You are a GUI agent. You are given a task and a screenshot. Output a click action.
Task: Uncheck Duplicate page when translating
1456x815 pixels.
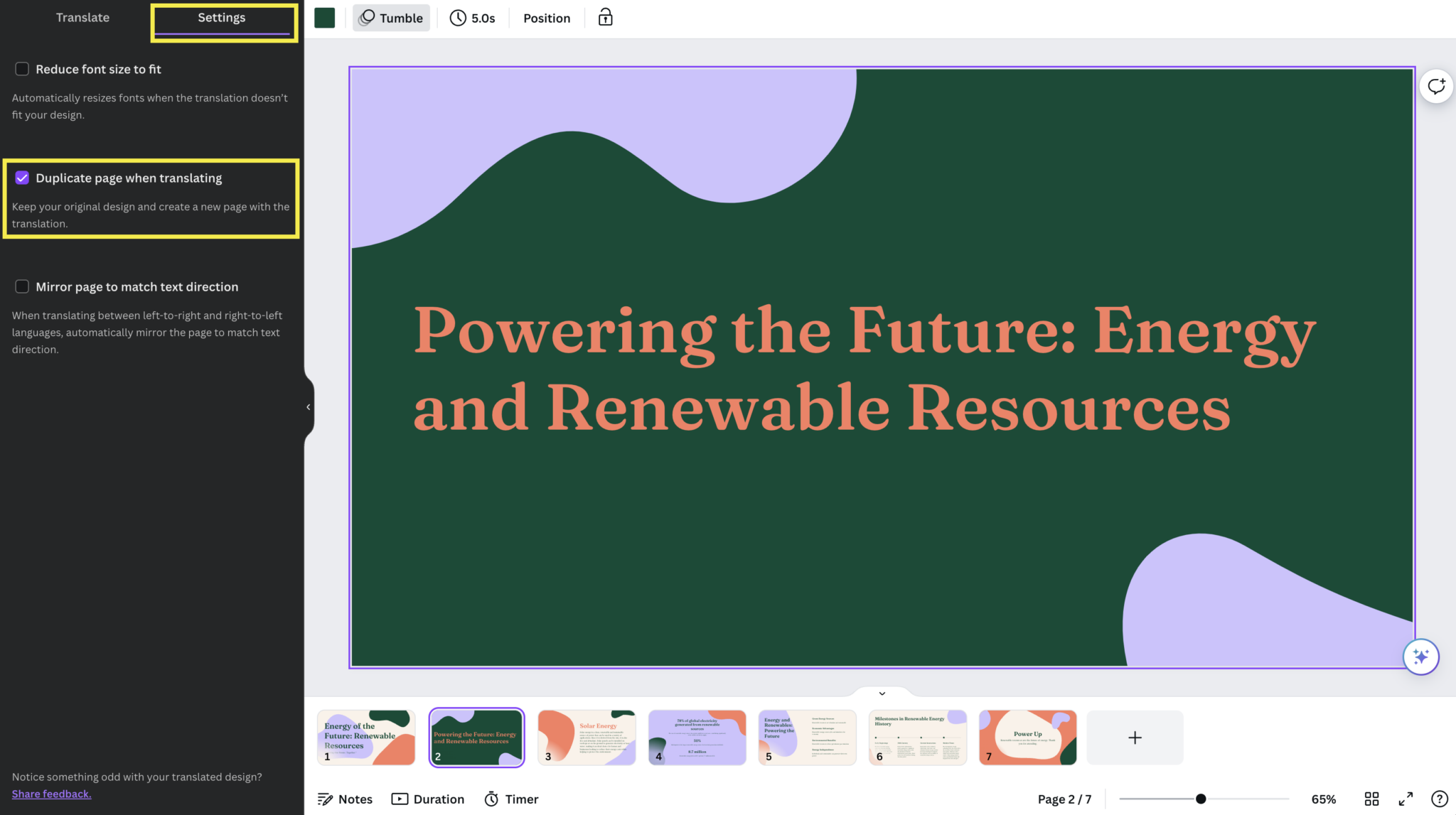(x=22, y=178)
